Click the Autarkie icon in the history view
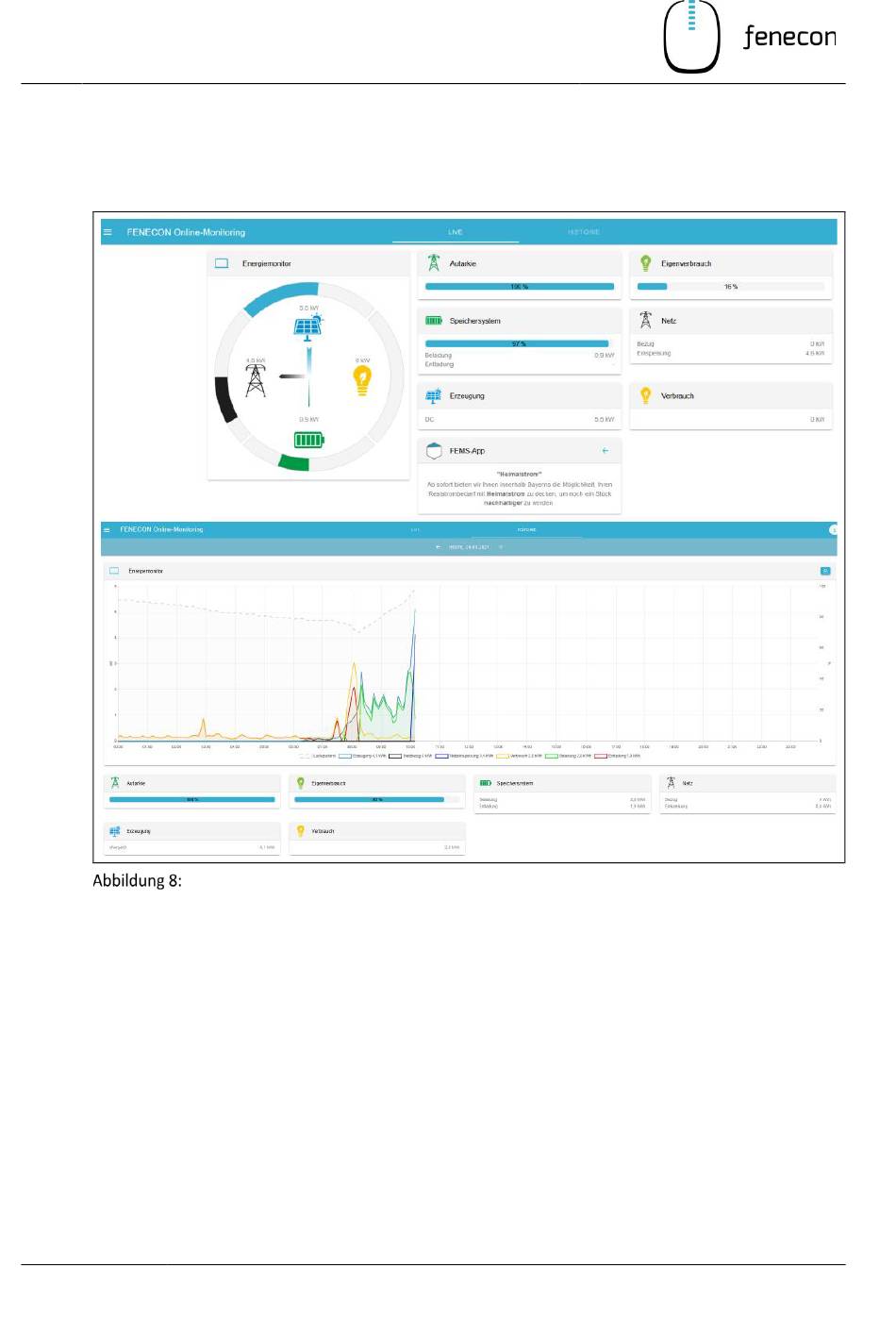The height and width of the screenshot is (1318, 896). (115, 783)
